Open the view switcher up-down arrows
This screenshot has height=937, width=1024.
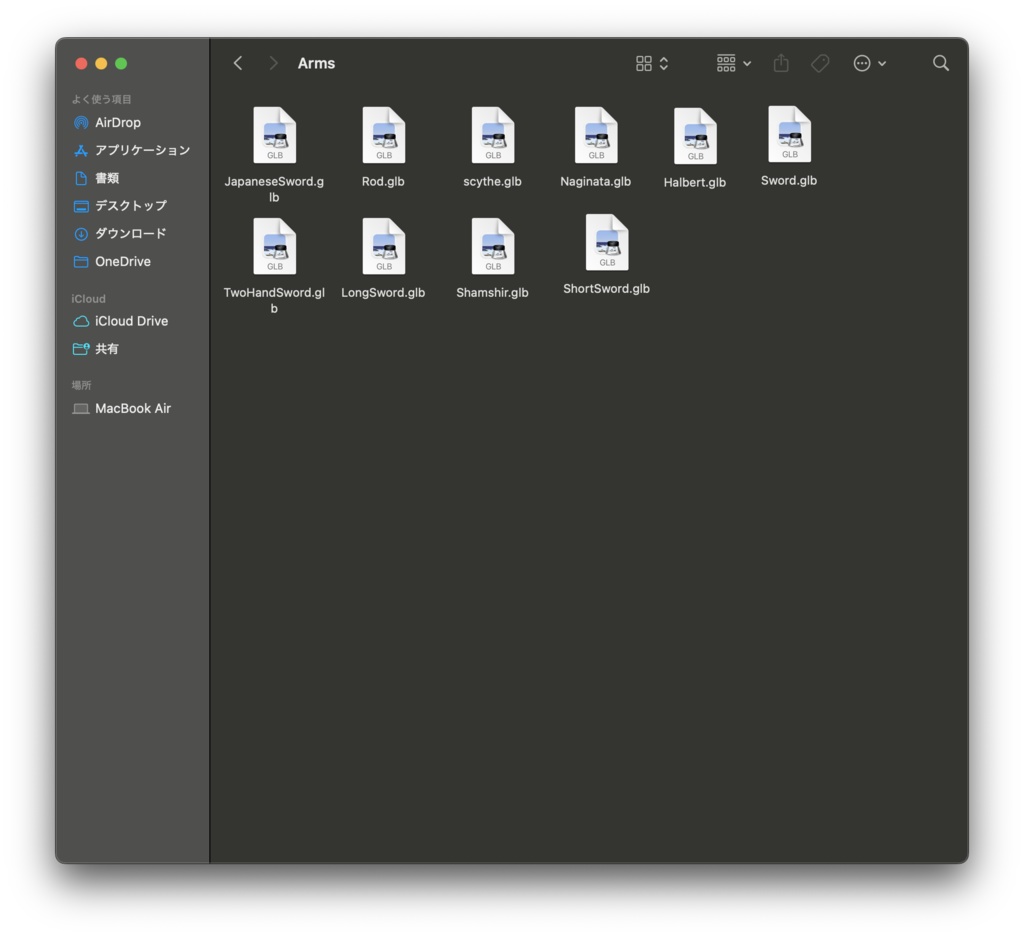pyautogui.click(x=664, y=63)
